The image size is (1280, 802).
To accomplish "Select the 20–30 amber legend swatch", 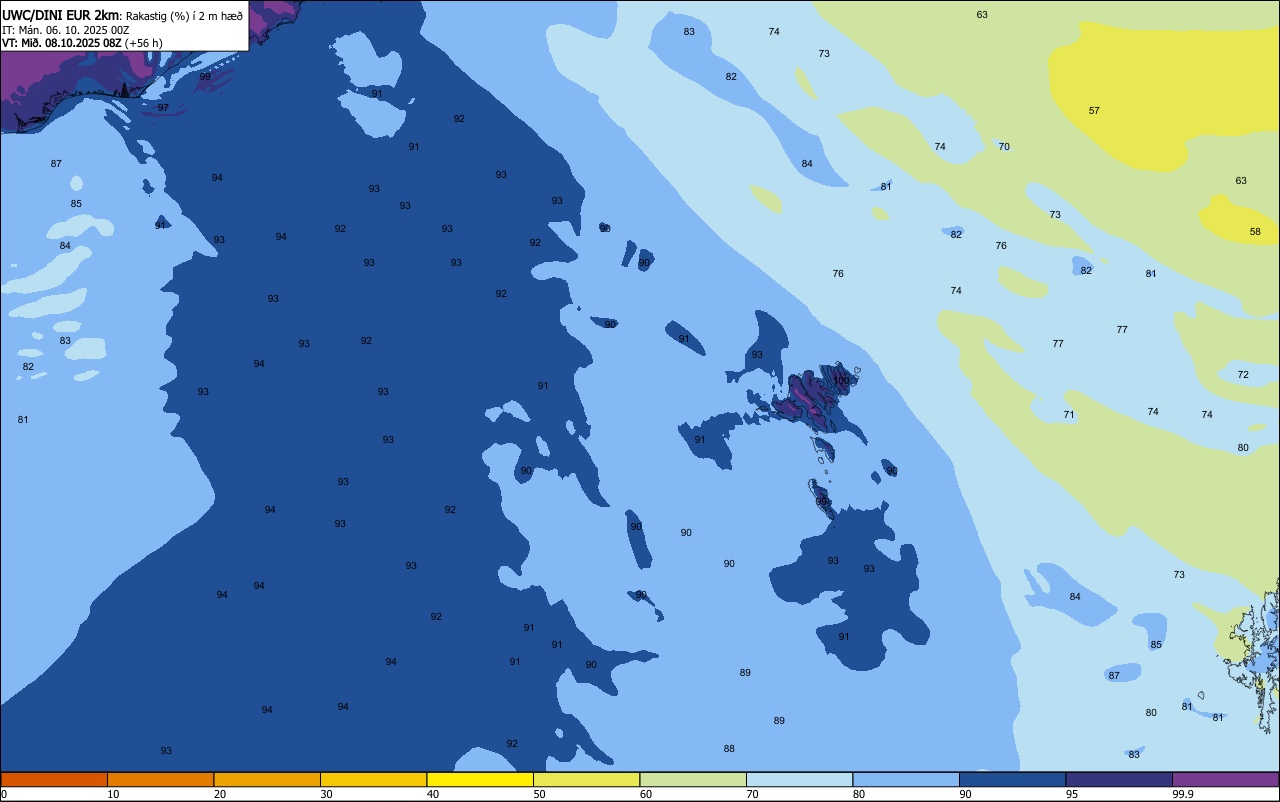I will (267, 779).
